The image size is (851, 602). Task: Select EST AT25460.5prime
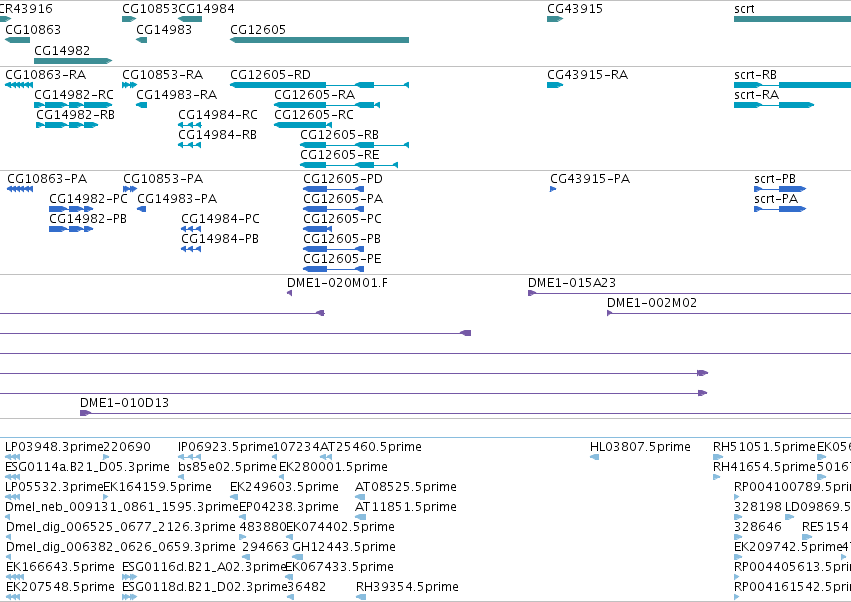(326, 457)
